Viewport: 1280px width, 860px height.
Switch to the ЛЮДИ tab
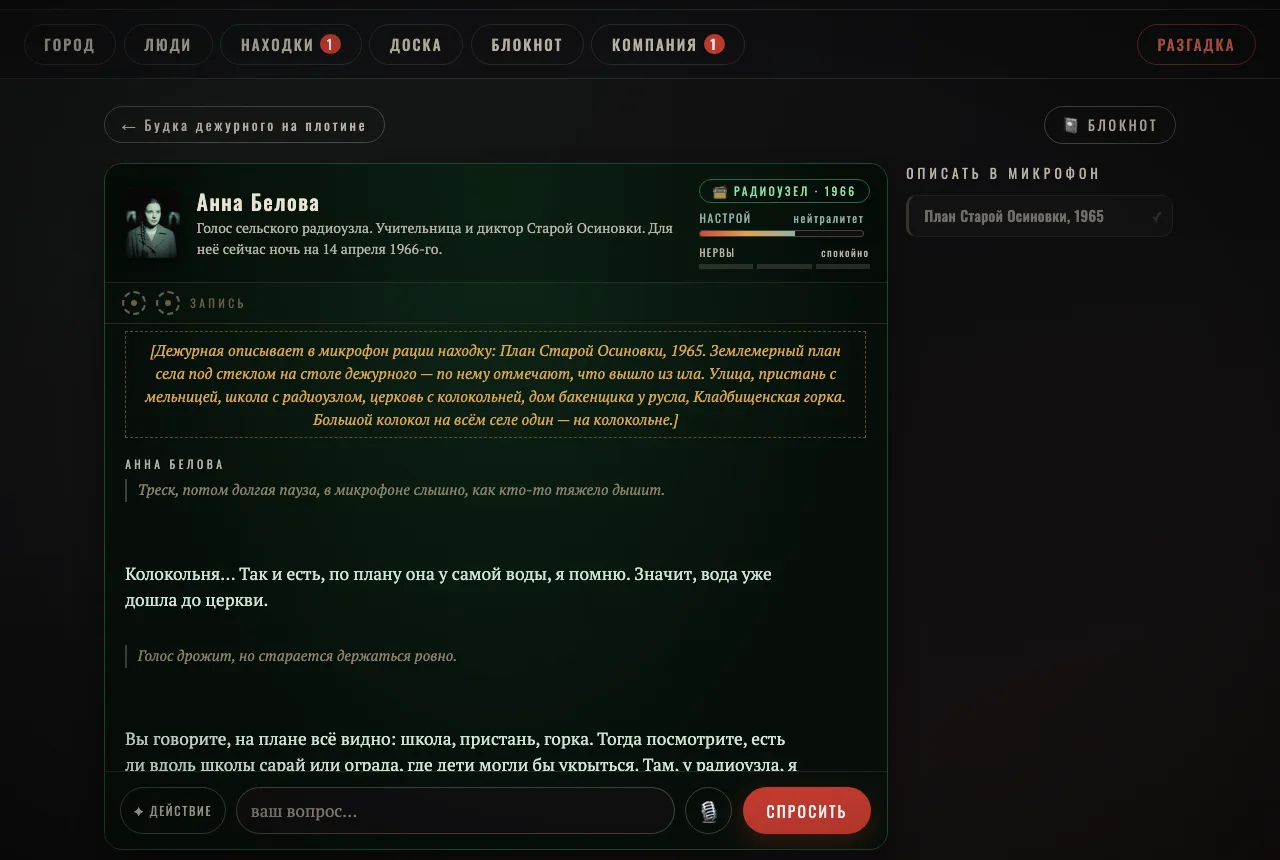(x=168, y=45)
